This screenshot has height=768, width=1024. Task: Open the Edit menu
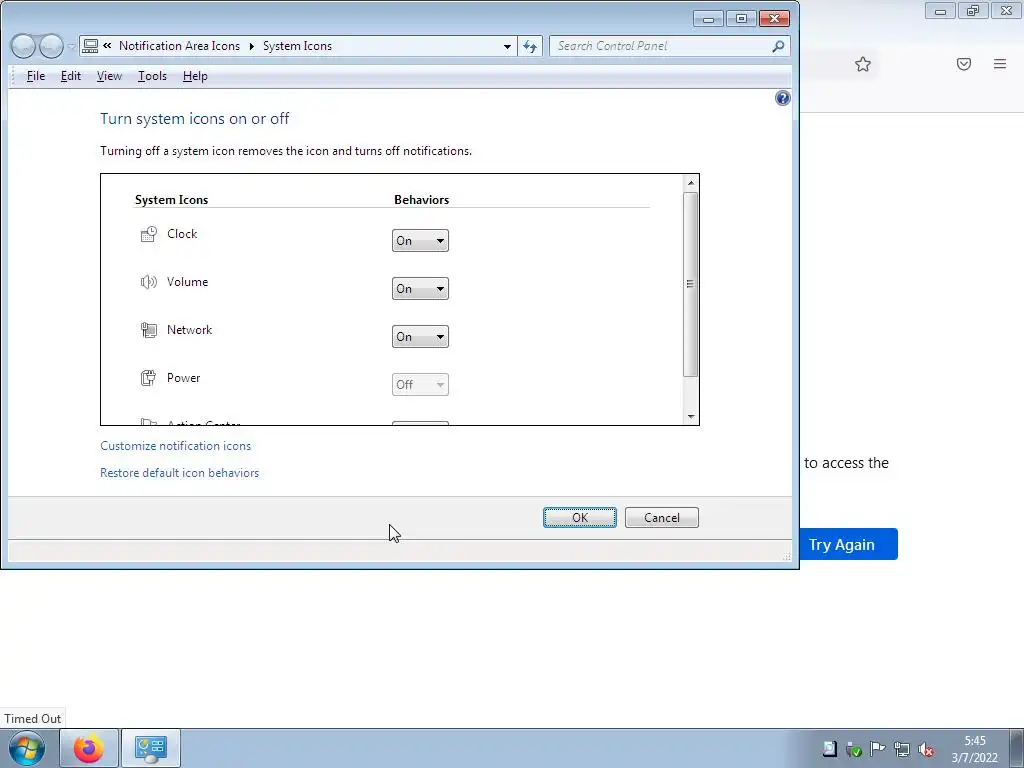coord(71,76)
